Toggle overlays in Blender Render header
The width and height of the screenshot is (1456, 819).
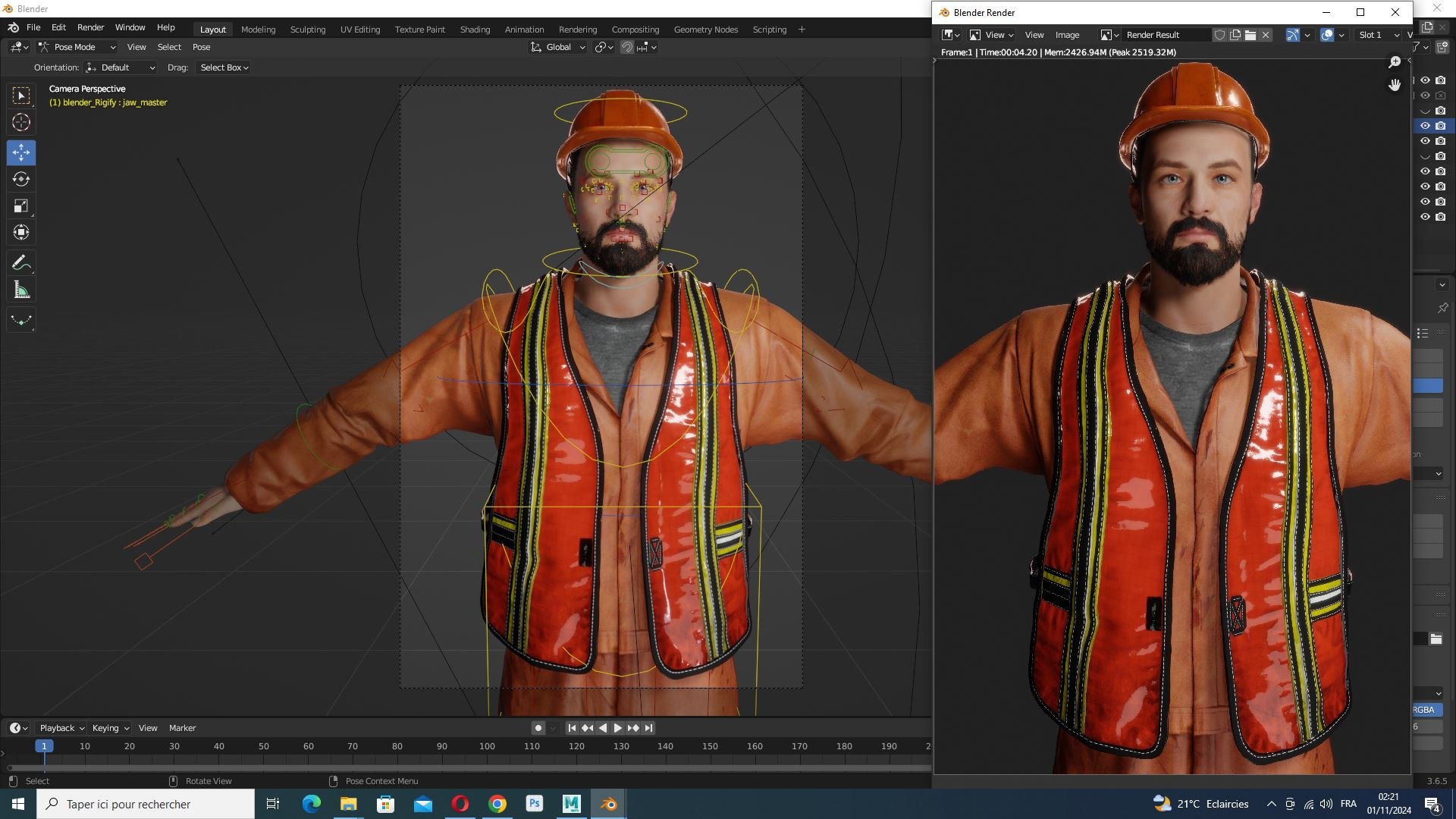coord(1327,35)
